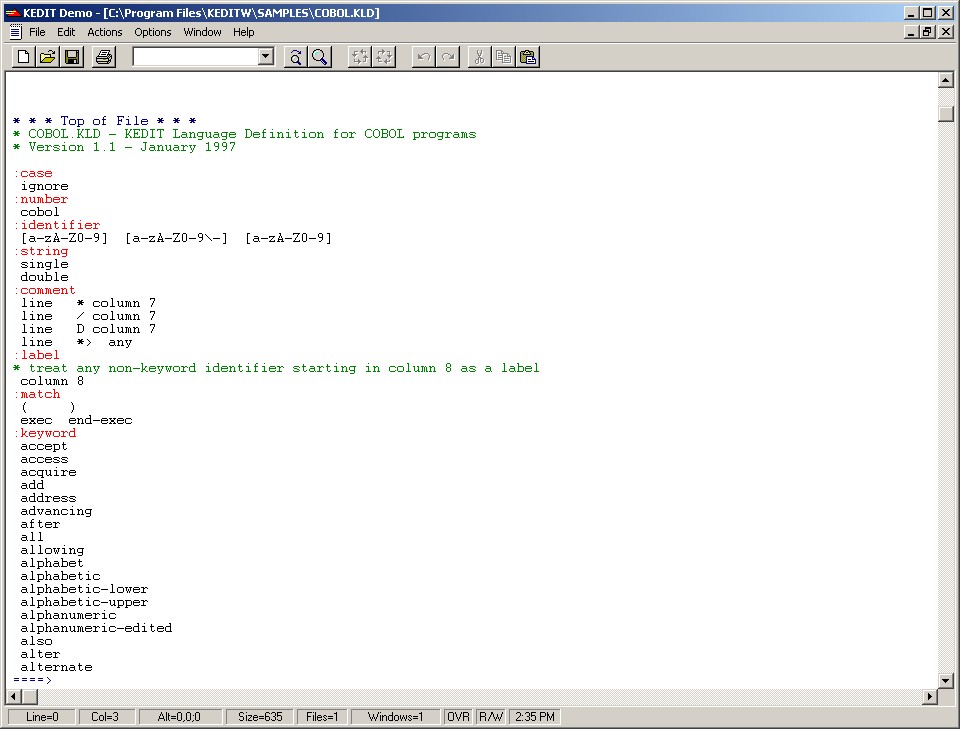The width and height of the screenshot is (960, 729).
Task: Open the Actions menu
Action: 105,32
